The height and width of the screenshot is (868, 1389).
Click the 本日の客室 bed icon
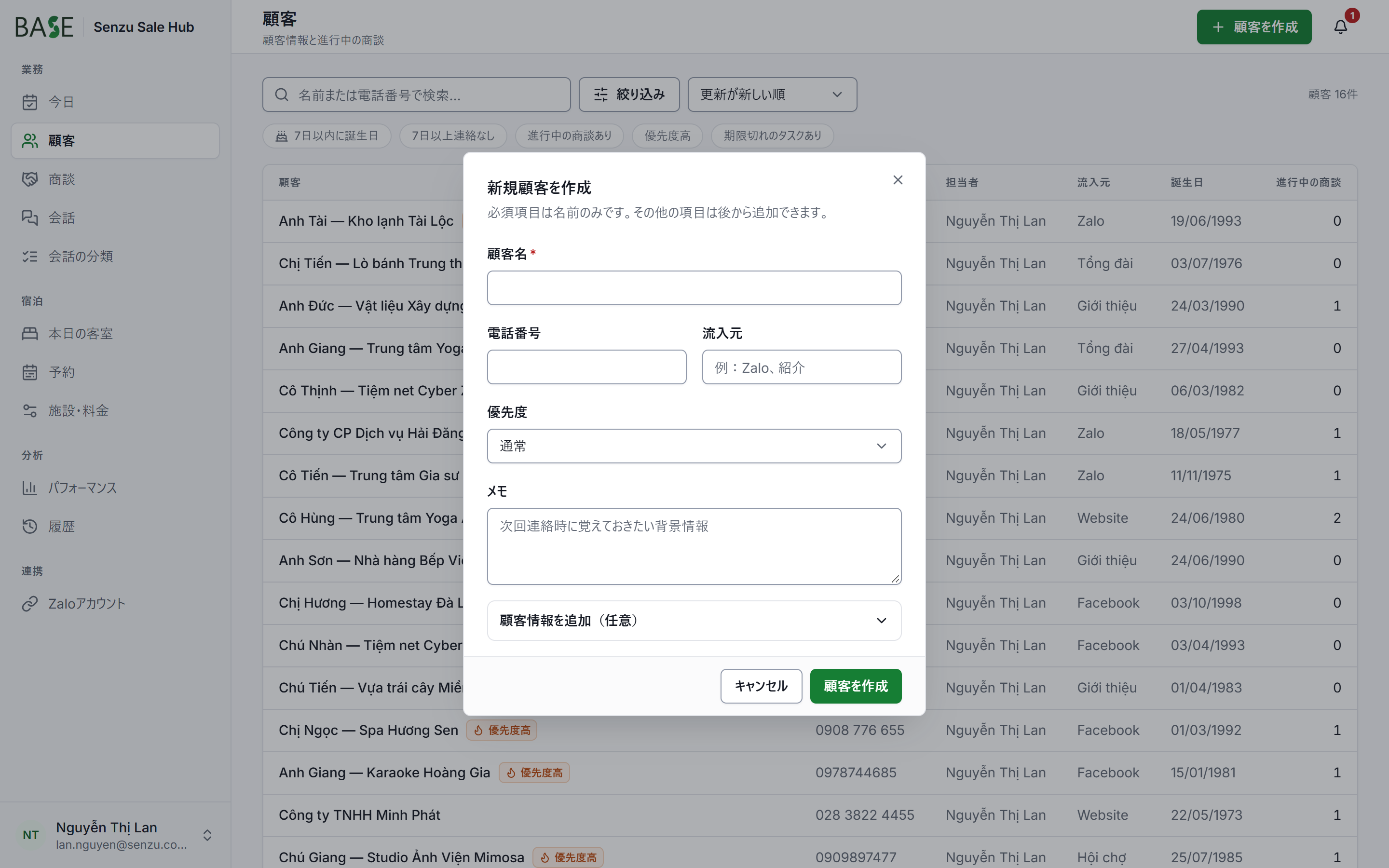coord(30,334)
